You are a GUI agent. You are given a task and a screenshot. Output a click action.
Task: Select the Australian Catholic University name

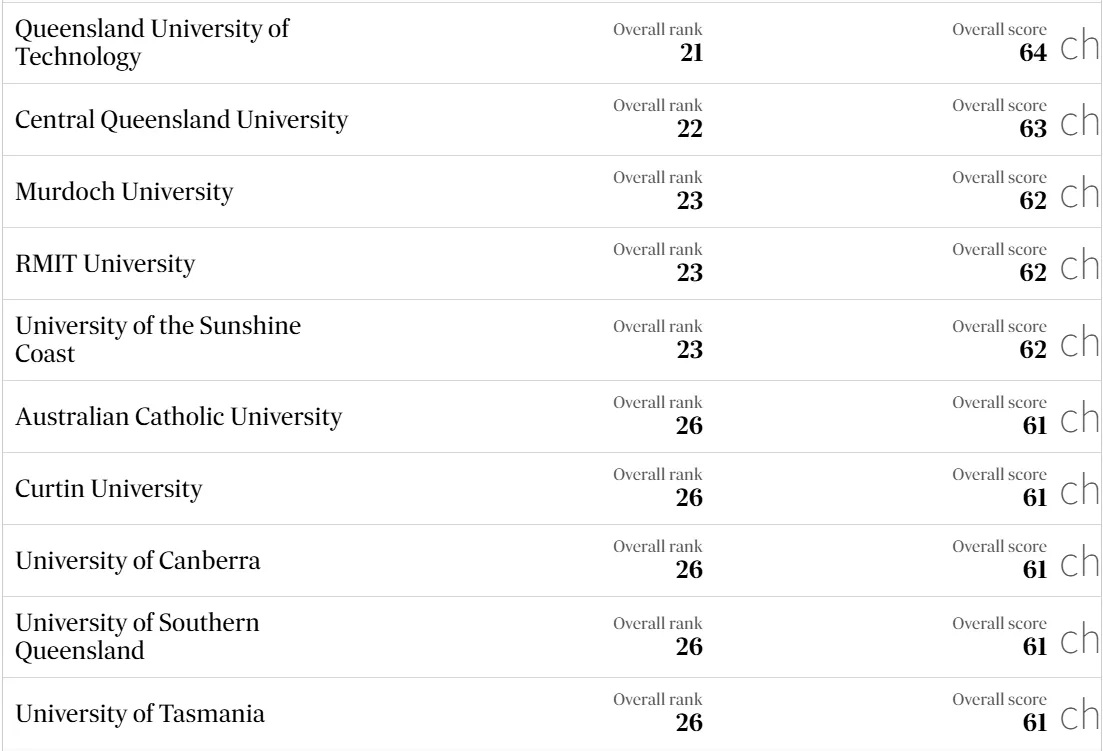click(179, 417)
